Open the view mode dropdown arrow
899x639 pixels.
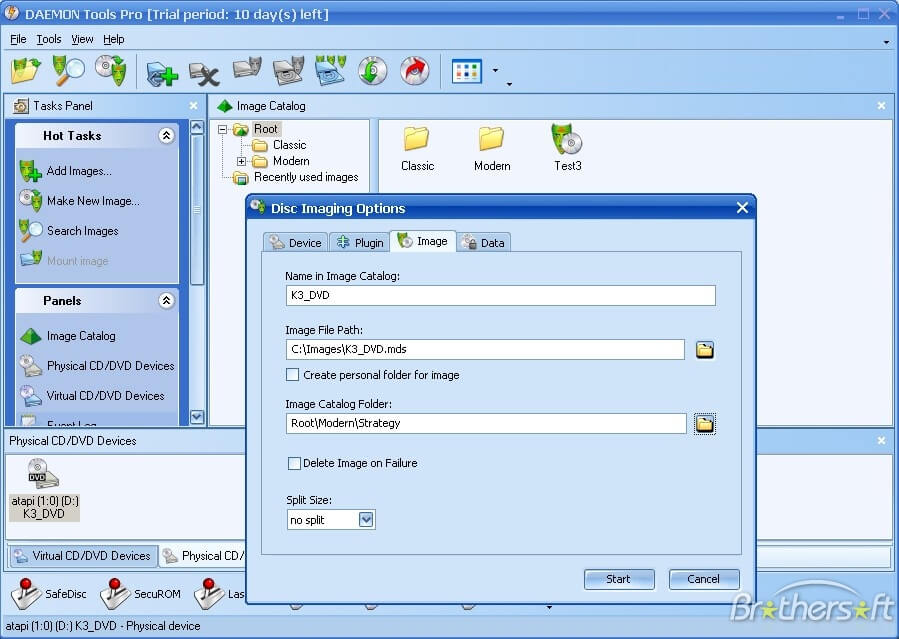click(495, 71)
